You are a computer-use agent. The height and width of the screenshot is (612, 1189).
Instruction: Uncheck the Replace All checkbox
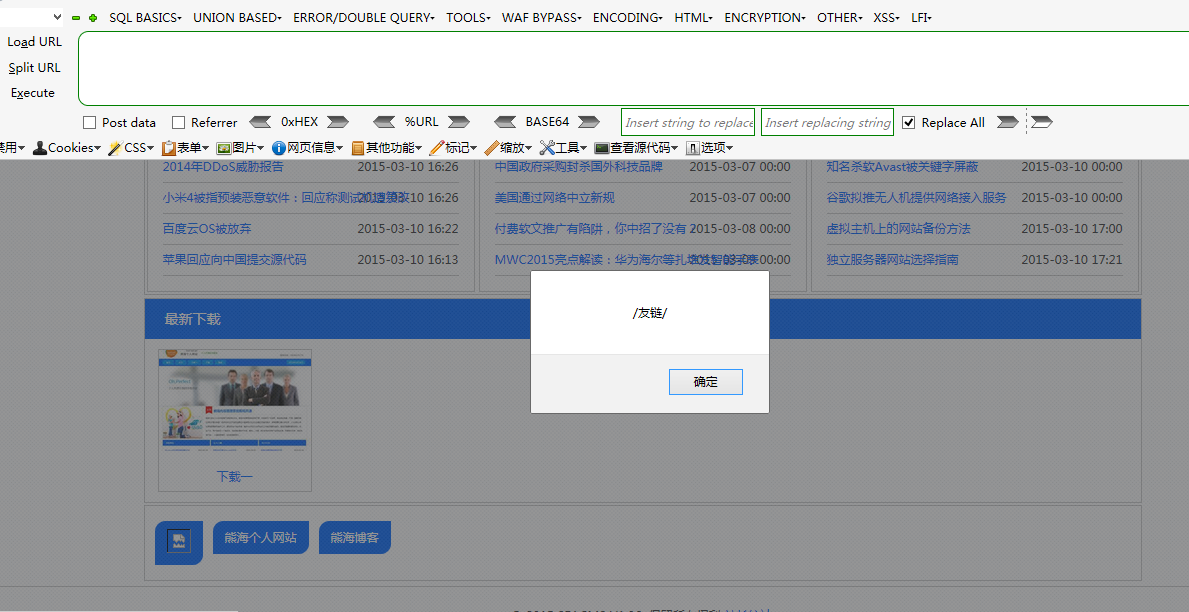[x=908, y=122]
